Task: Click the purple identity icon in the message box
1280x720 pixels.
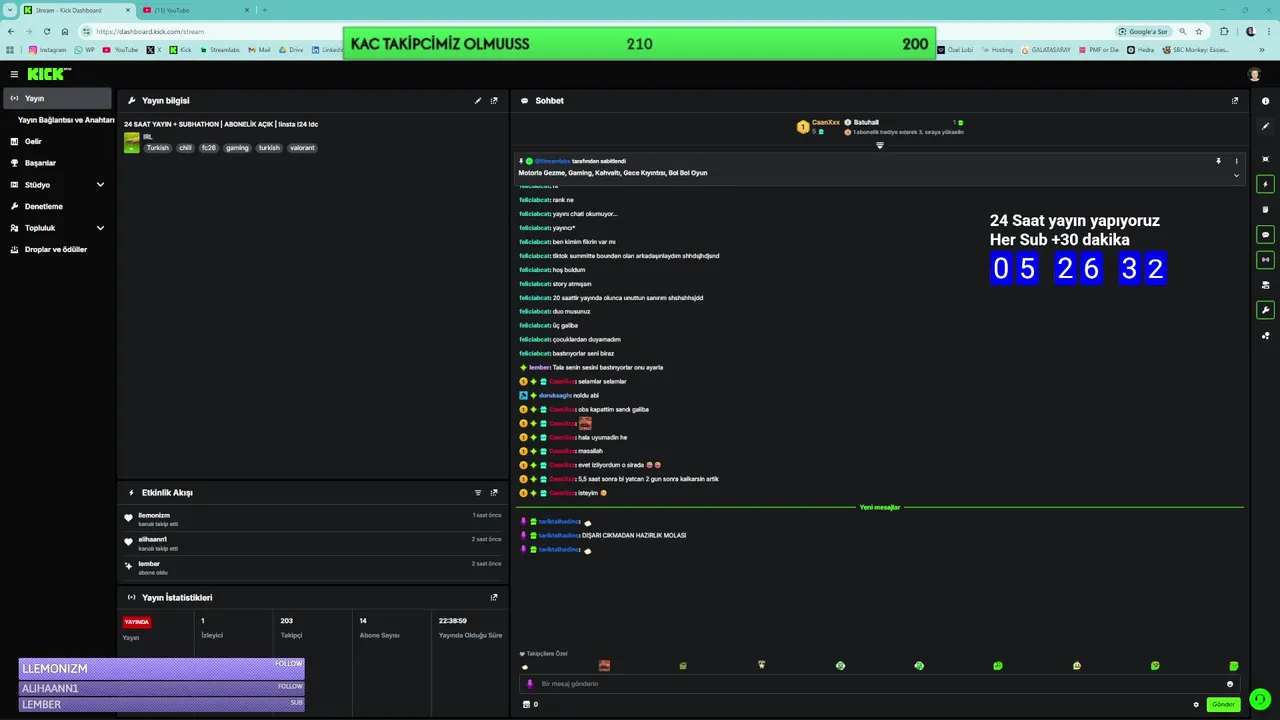Action: click(530, 684)
